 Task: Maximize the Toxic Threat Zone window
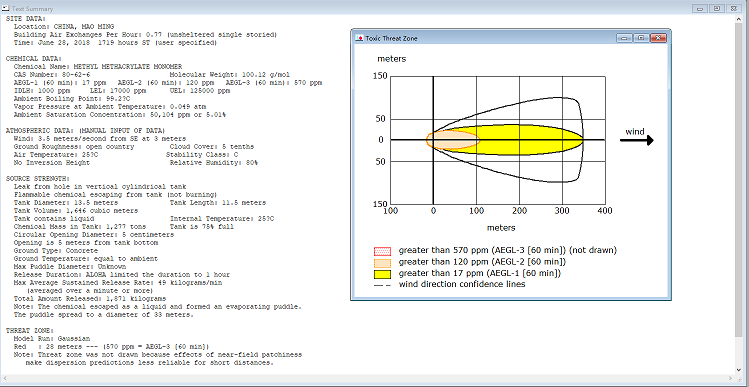pyautogui.click(x=641, y=38)
